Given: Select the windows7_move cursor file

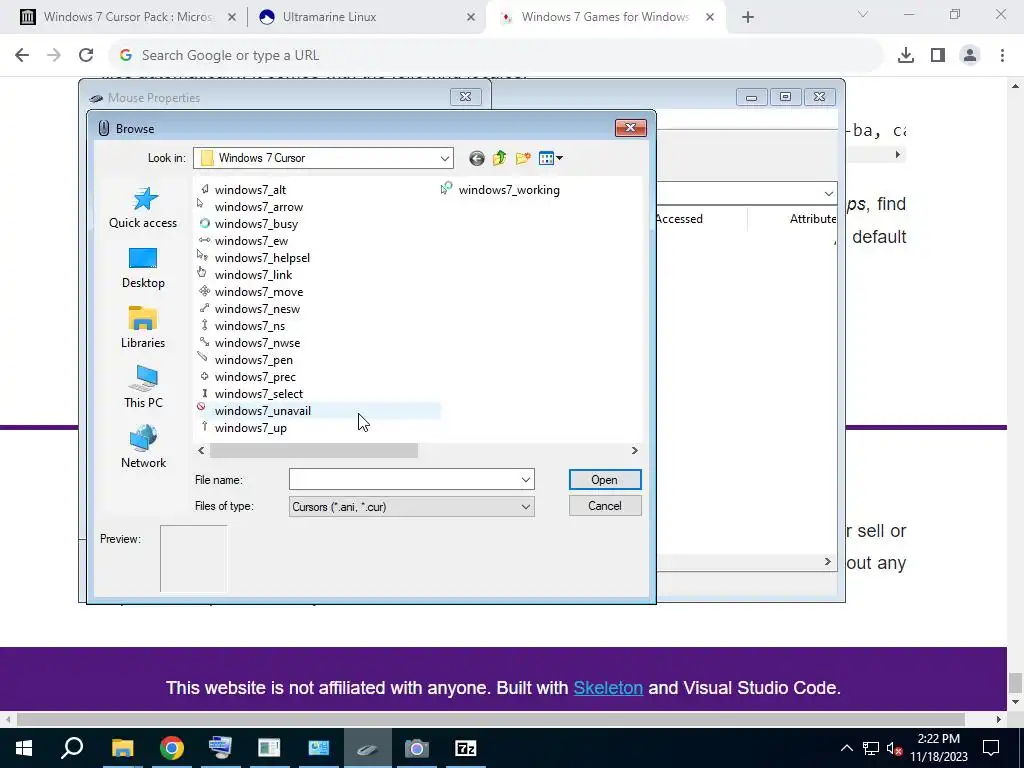Looking at the screenshot, I should [251, 292].
